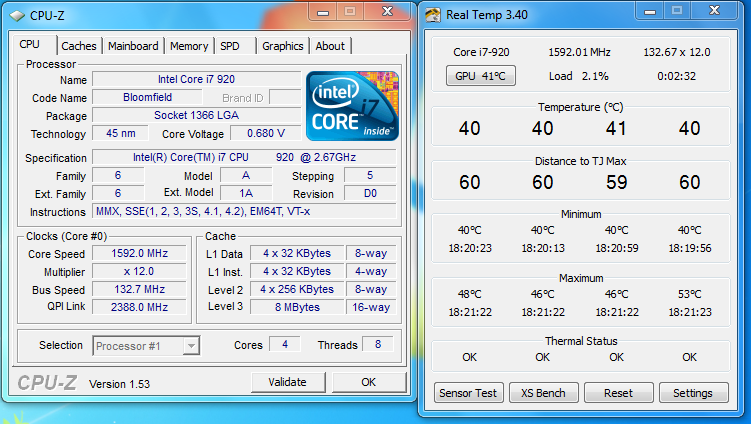Click the QPI Link value '2388.0 MHz'

click(139, 307)
